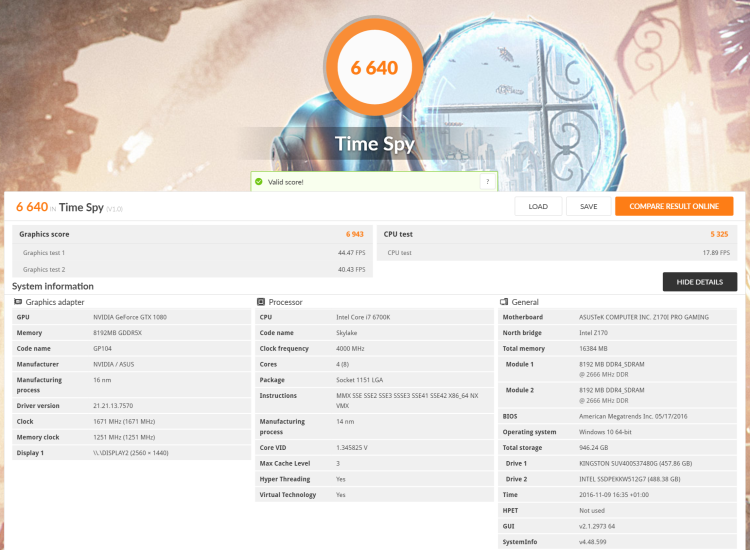
Task: Click the Graphics adapter section icon
Action: click(x=18, y=302)
